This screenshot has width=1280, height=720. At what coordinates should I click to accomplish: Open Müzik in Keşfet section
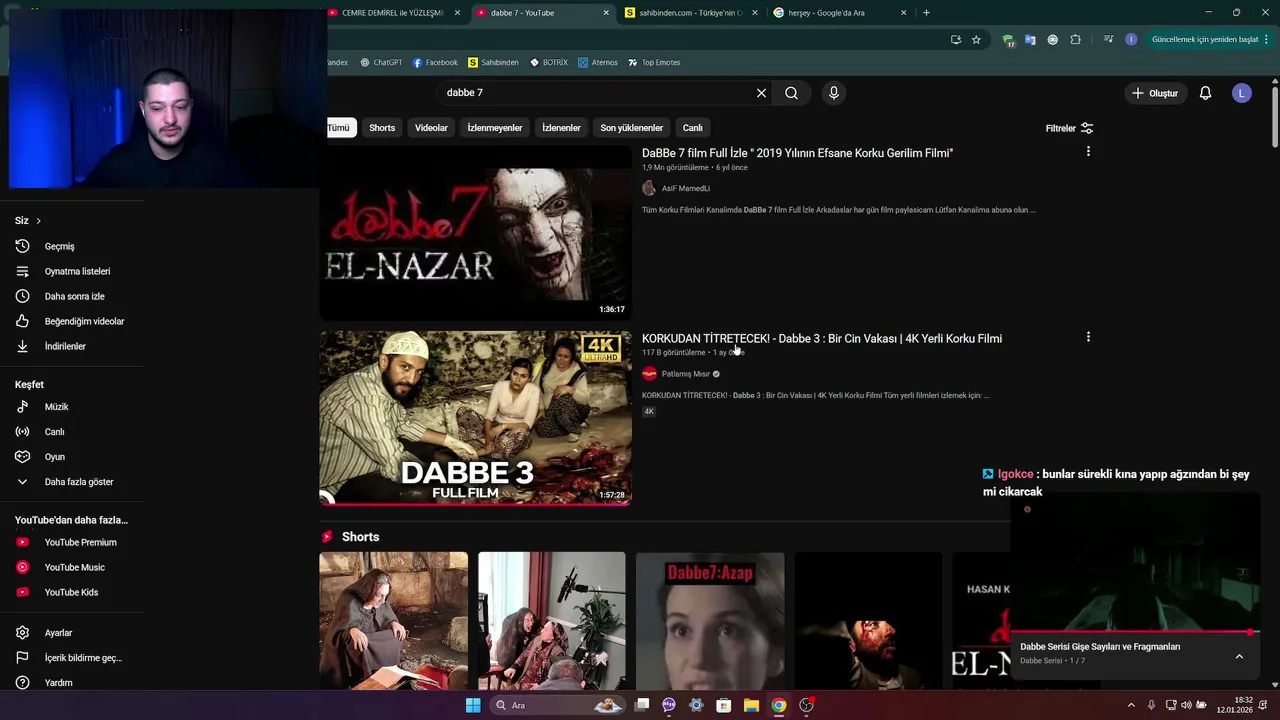coord(56,407)
